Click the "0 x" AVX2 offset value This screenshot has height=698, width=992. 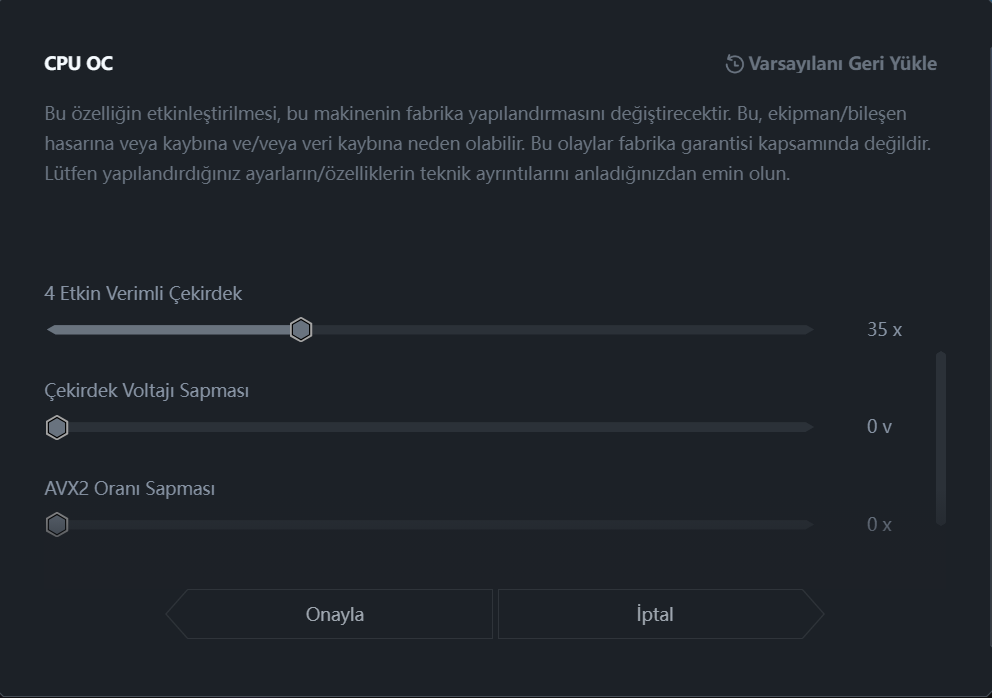point(879,525)
